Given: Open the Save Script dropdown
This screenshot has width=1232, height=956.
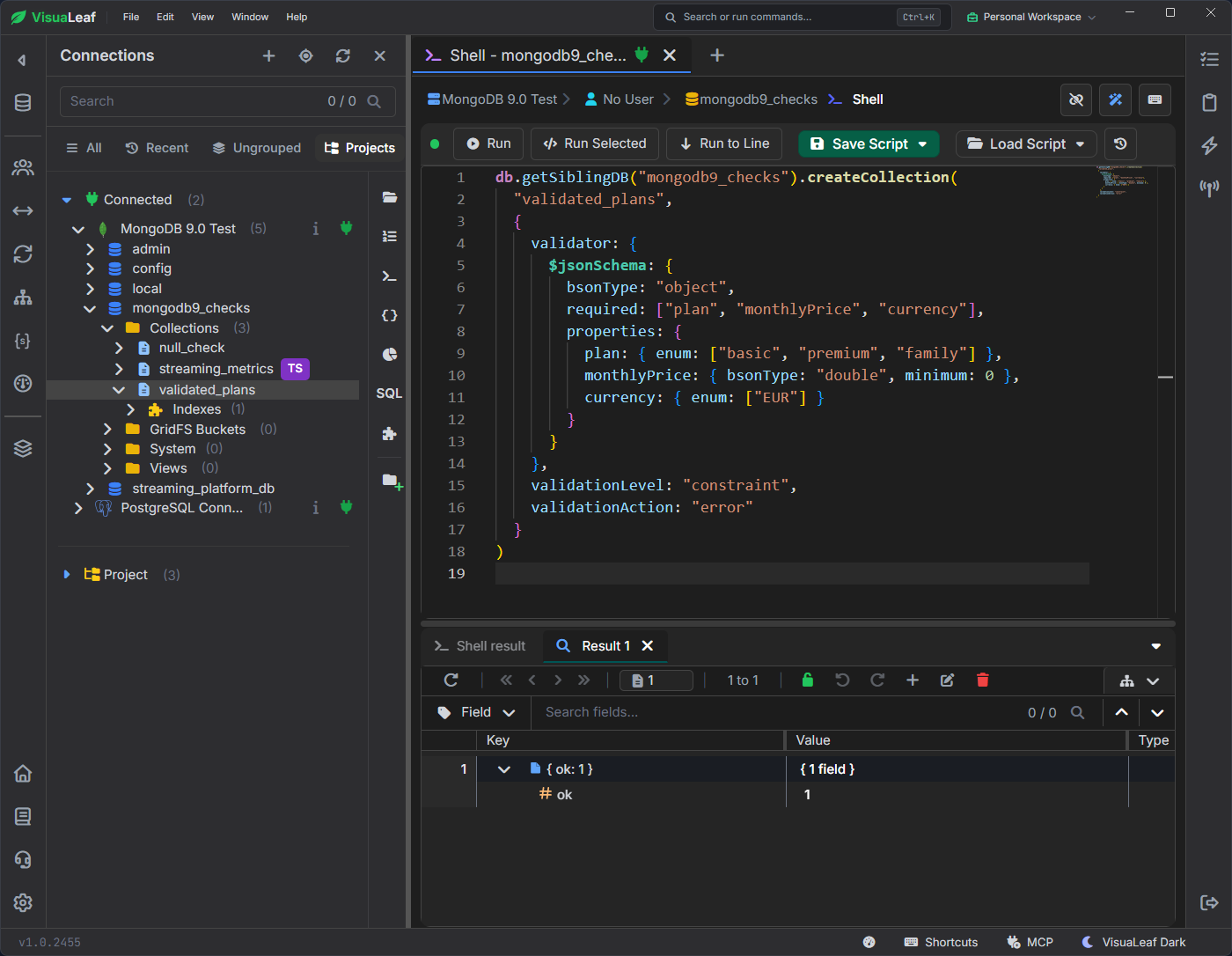Looking at the screenshot, I should (x=923, y=144).
